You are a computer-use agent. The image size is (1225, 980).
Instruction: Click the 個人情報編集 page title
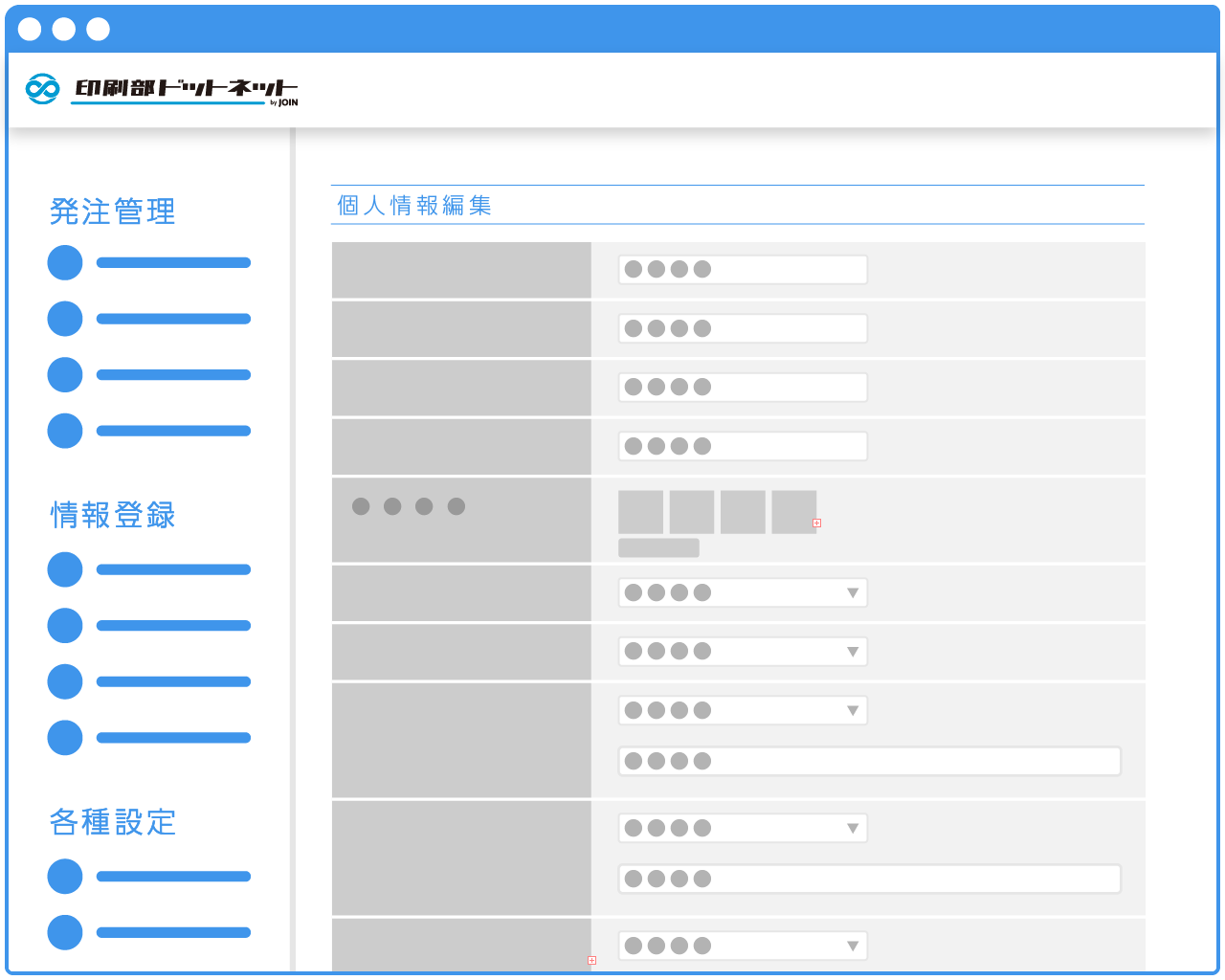point(414,206)
